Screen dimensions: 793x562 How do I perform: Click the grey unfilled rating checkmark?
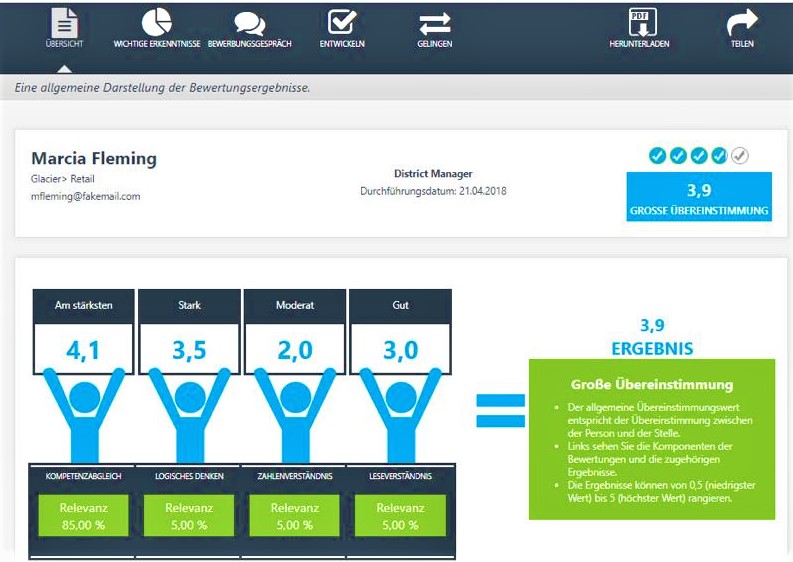(740, 155)
